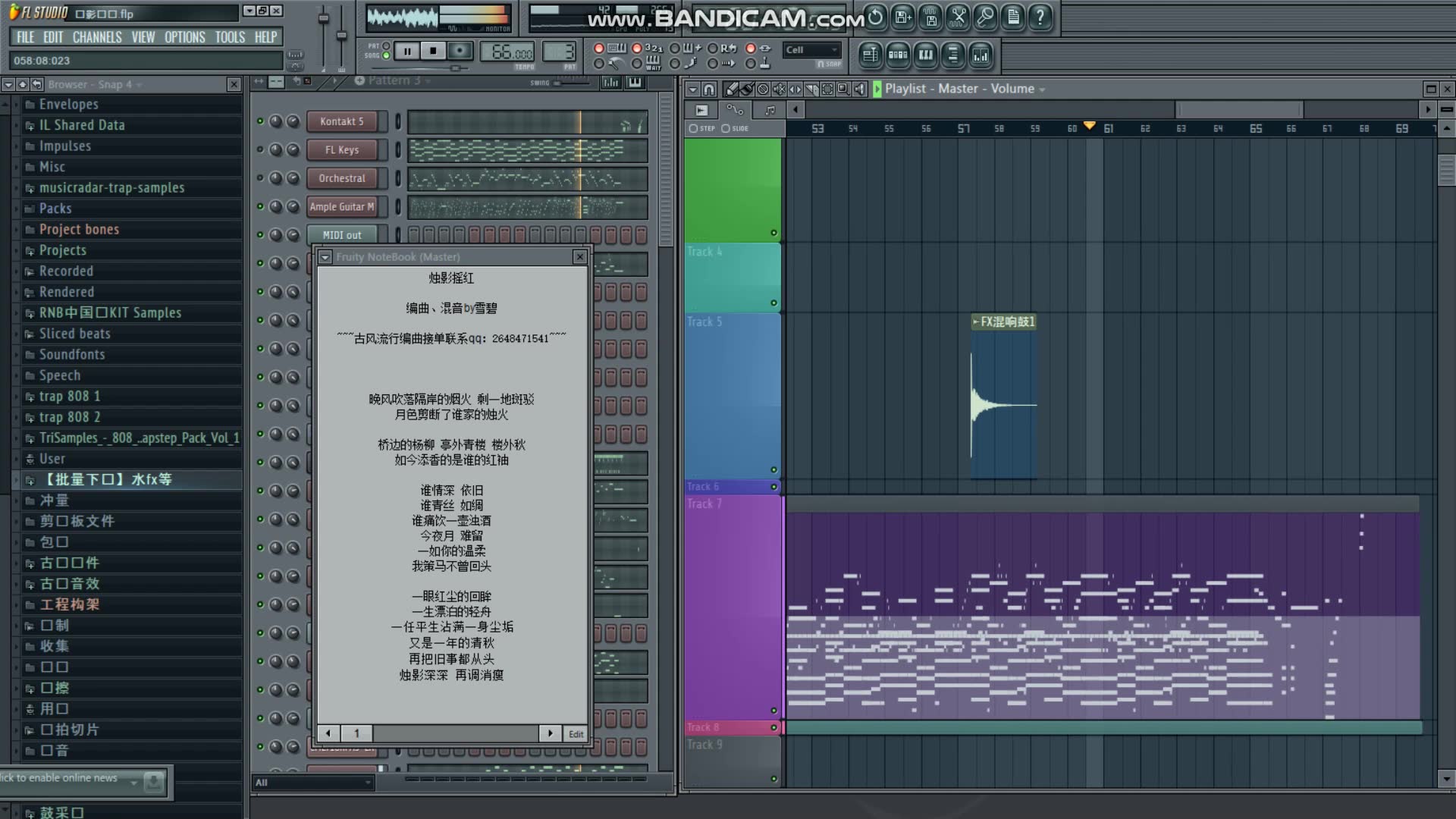The image size is (1456, 819).
Task: Open the Browser view icon in toolbar
Action: click(x=953, y=55)
